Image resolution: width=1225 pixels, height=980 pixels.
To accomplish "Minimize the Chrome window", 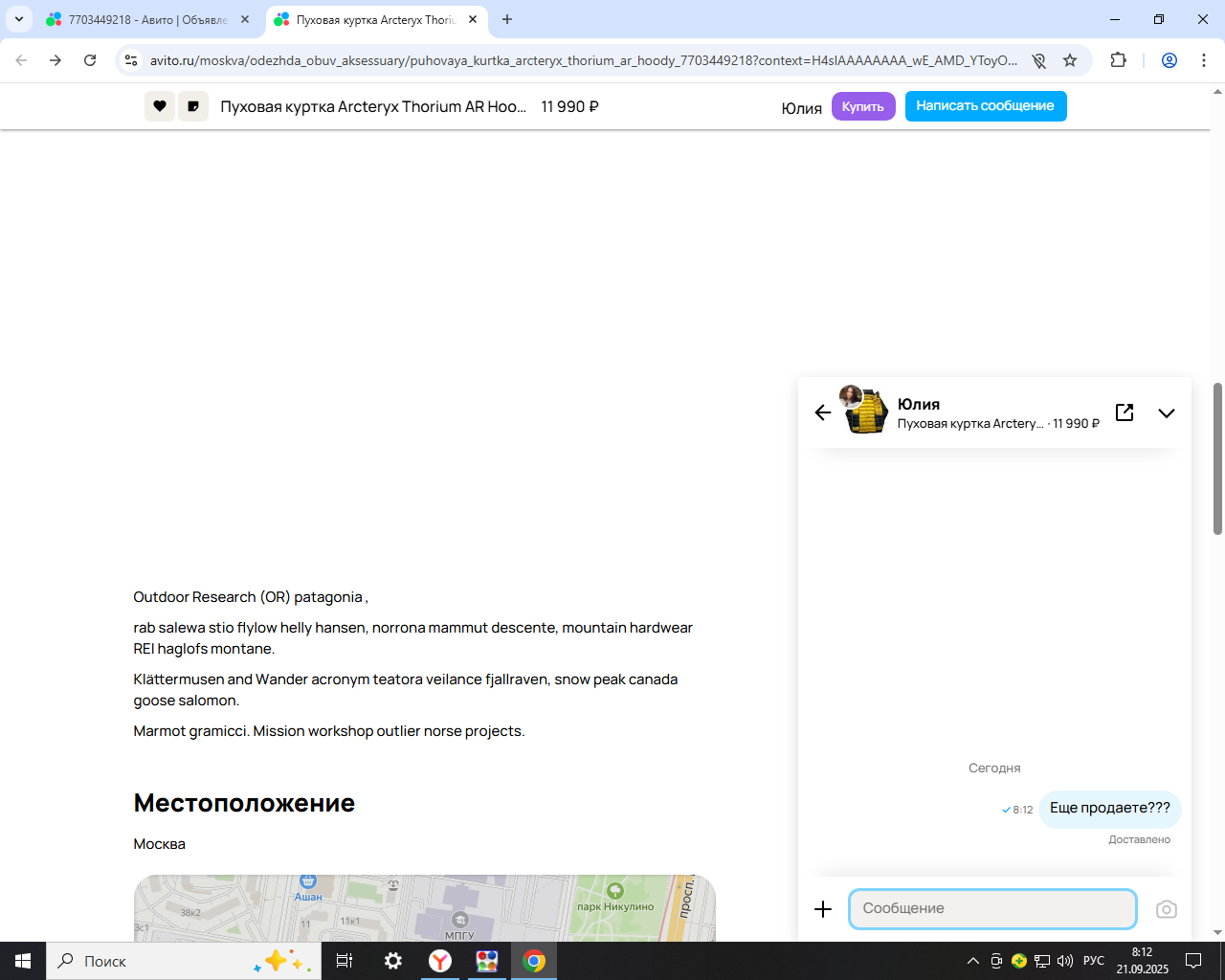I will pyautogui.click(x=1115, y=19).
